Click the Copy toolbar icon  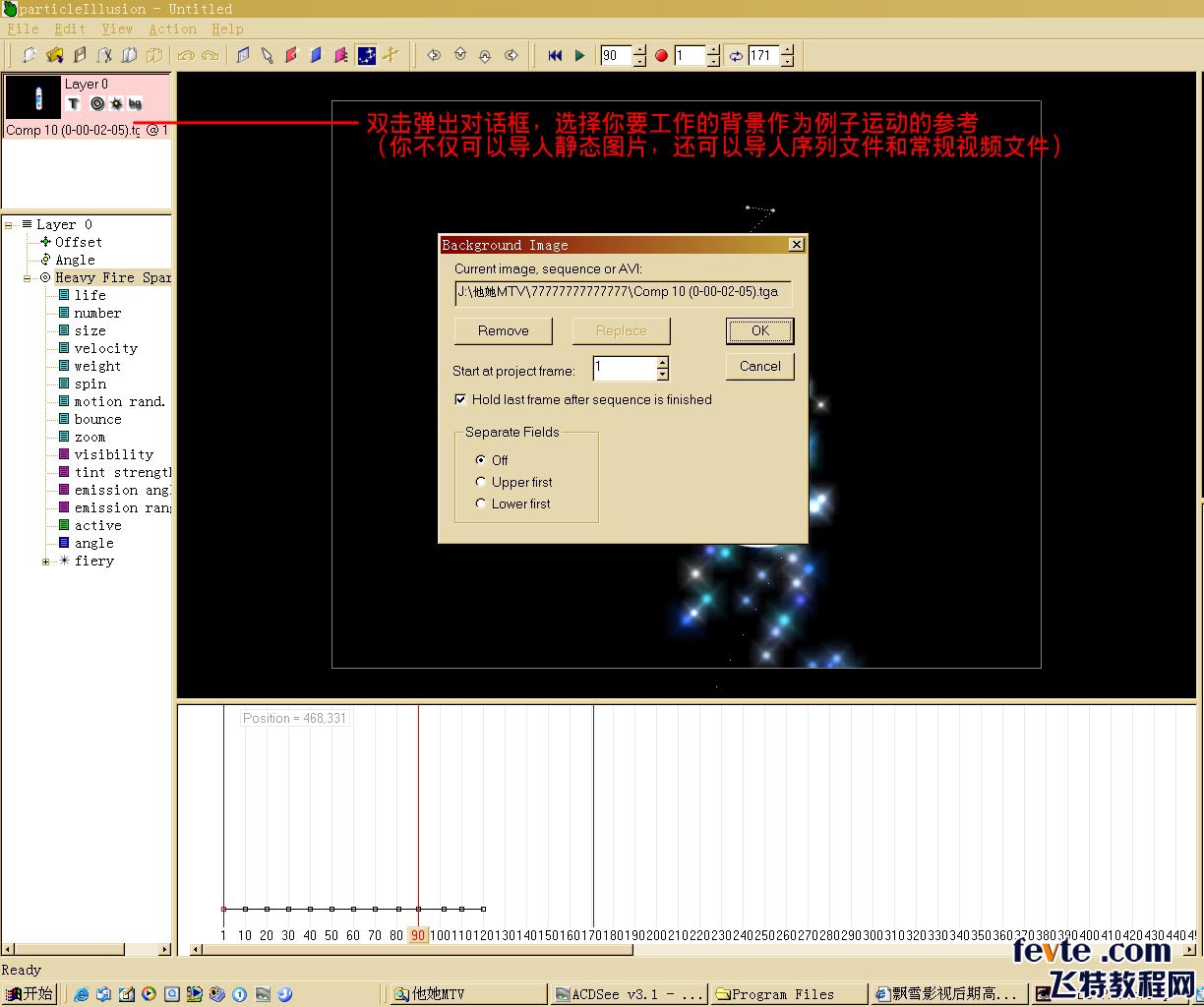pos(129,56)
